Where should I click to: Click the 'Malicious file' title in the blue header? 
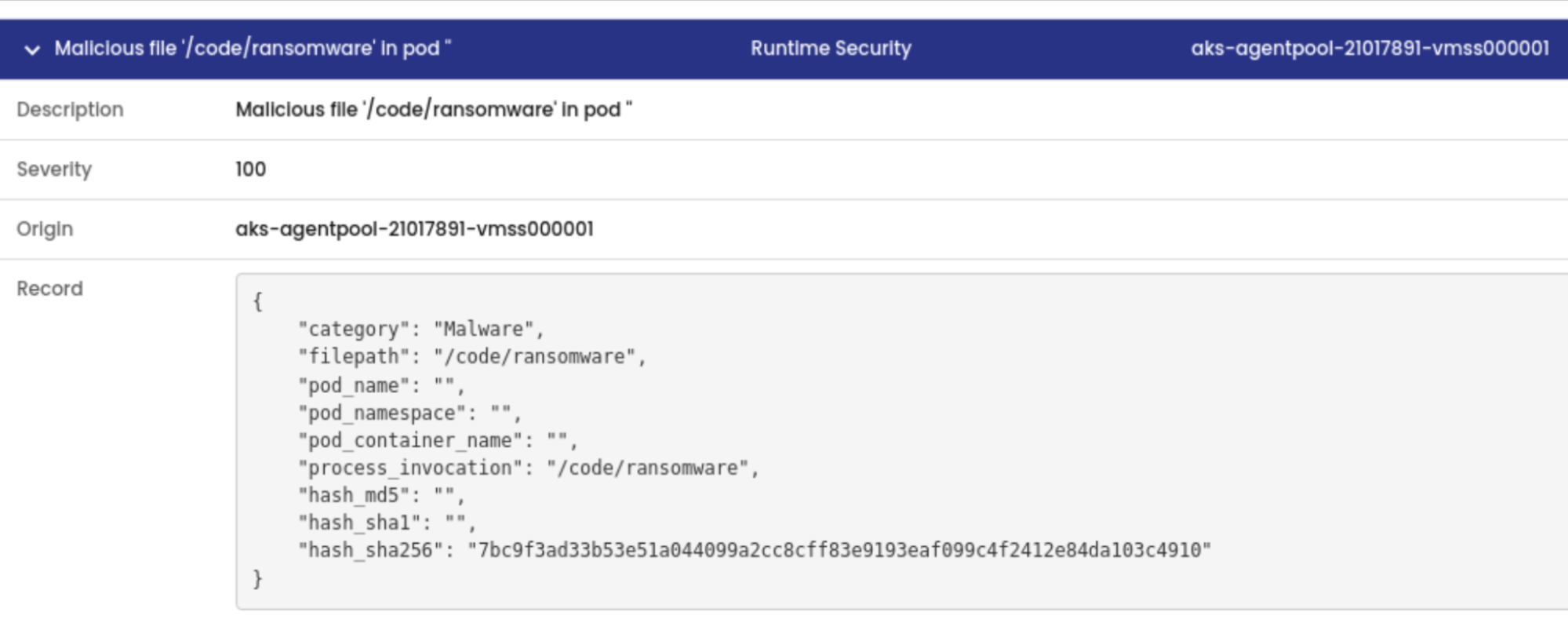253,49
